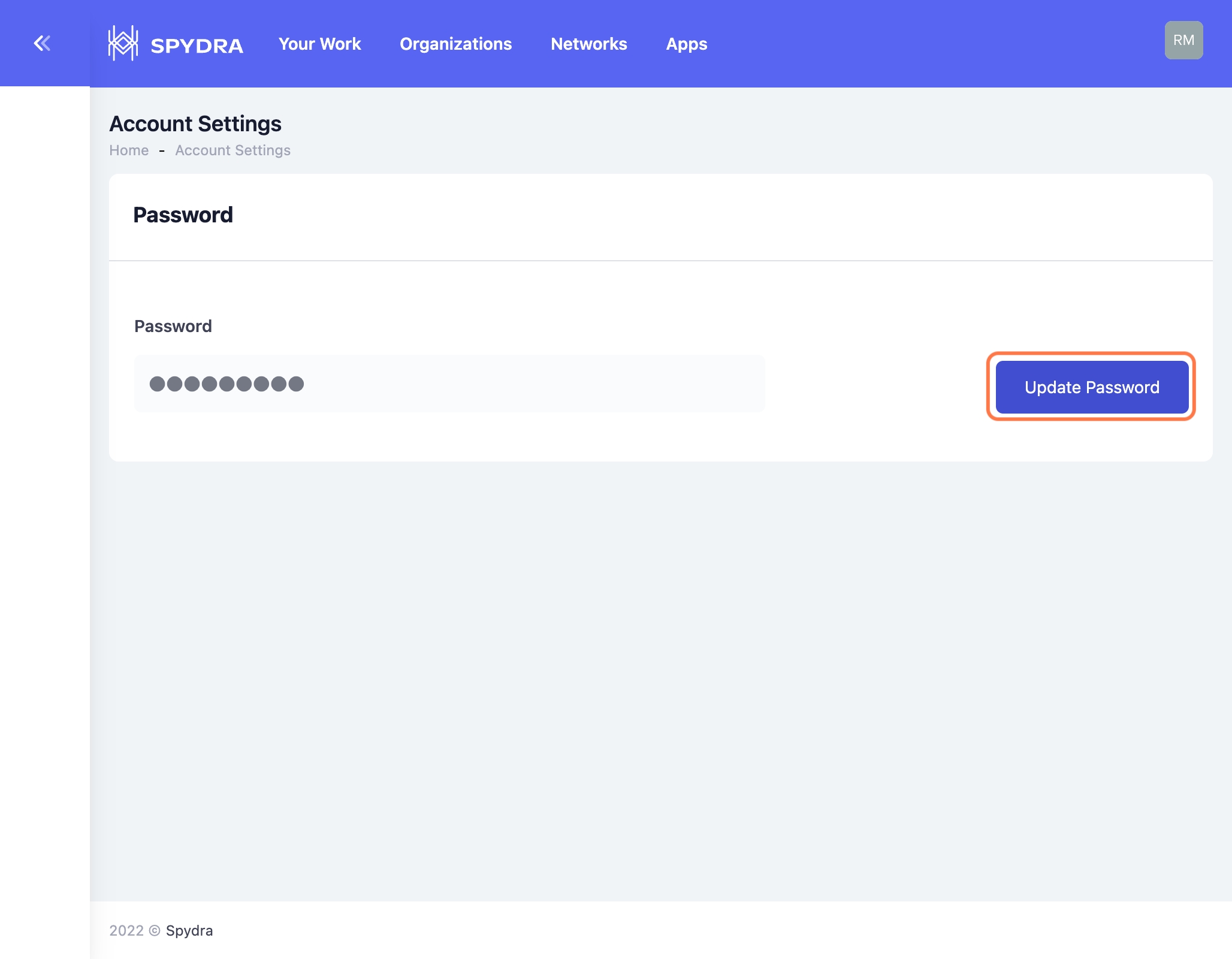Click the SPYDRA wordmark text
This screenshot has height=959, width=1232.
point(197,46)
